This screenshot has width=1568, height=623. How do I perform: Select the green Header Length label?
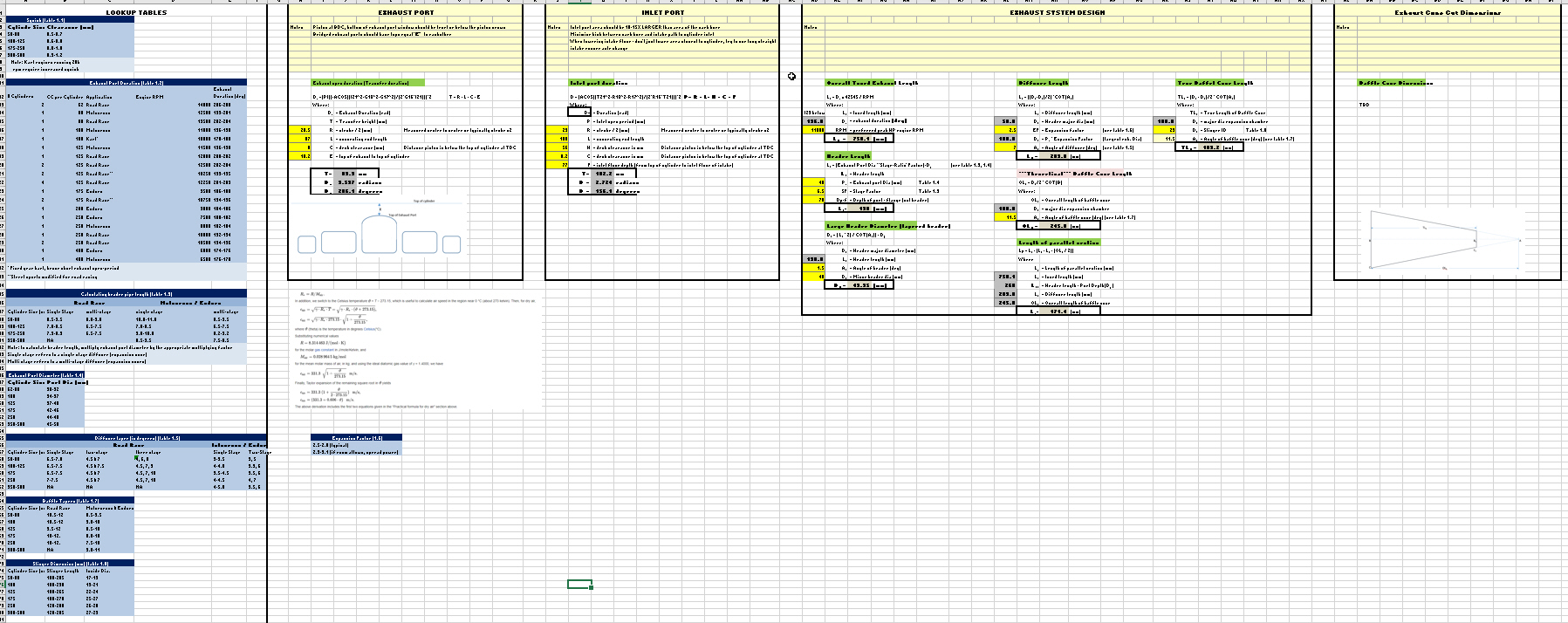(x=848, y=156)
